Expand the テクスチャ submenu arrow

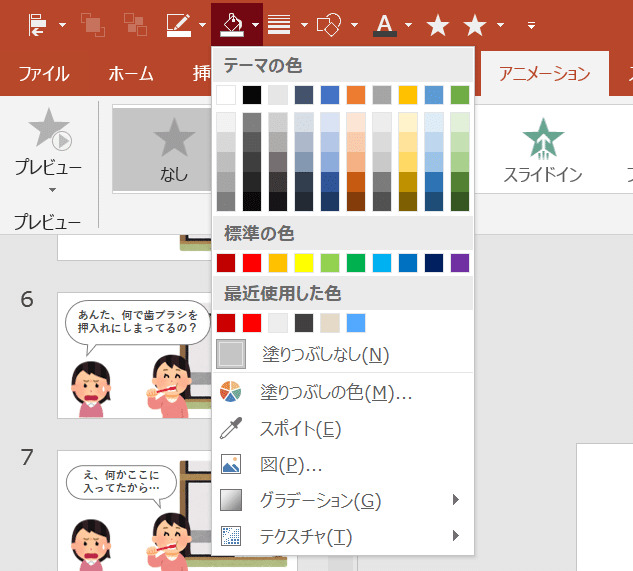pos(456,536)
